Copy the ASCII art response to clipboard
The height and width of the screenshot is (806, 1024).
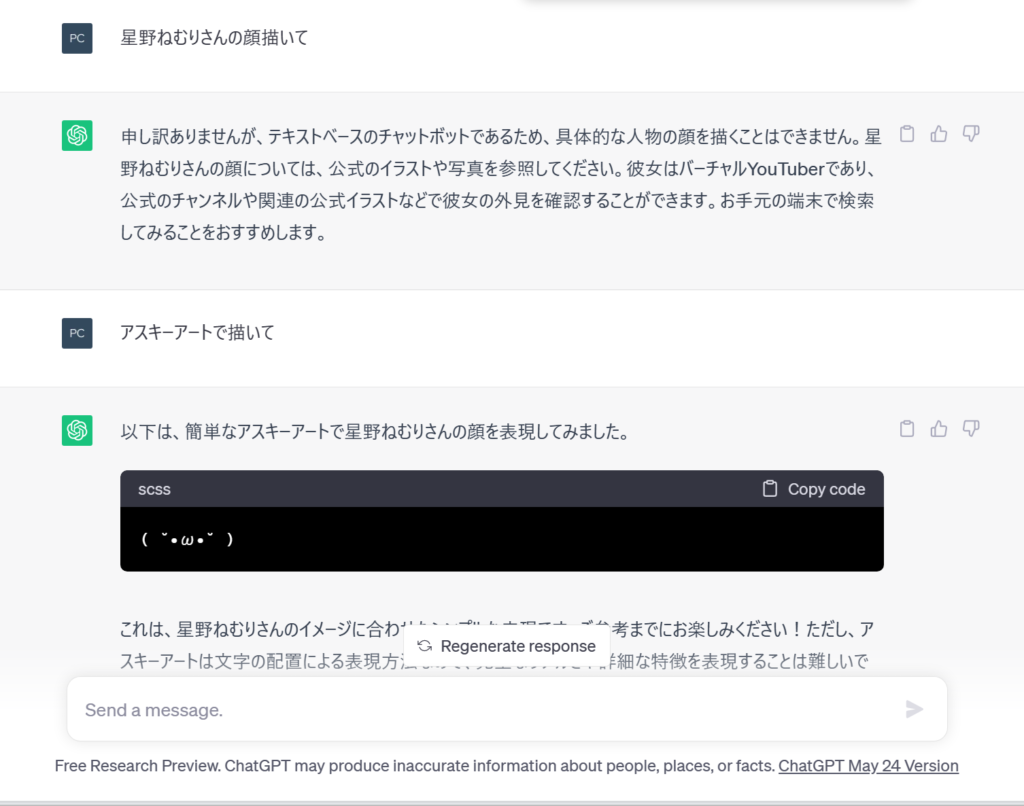point(907,429)
